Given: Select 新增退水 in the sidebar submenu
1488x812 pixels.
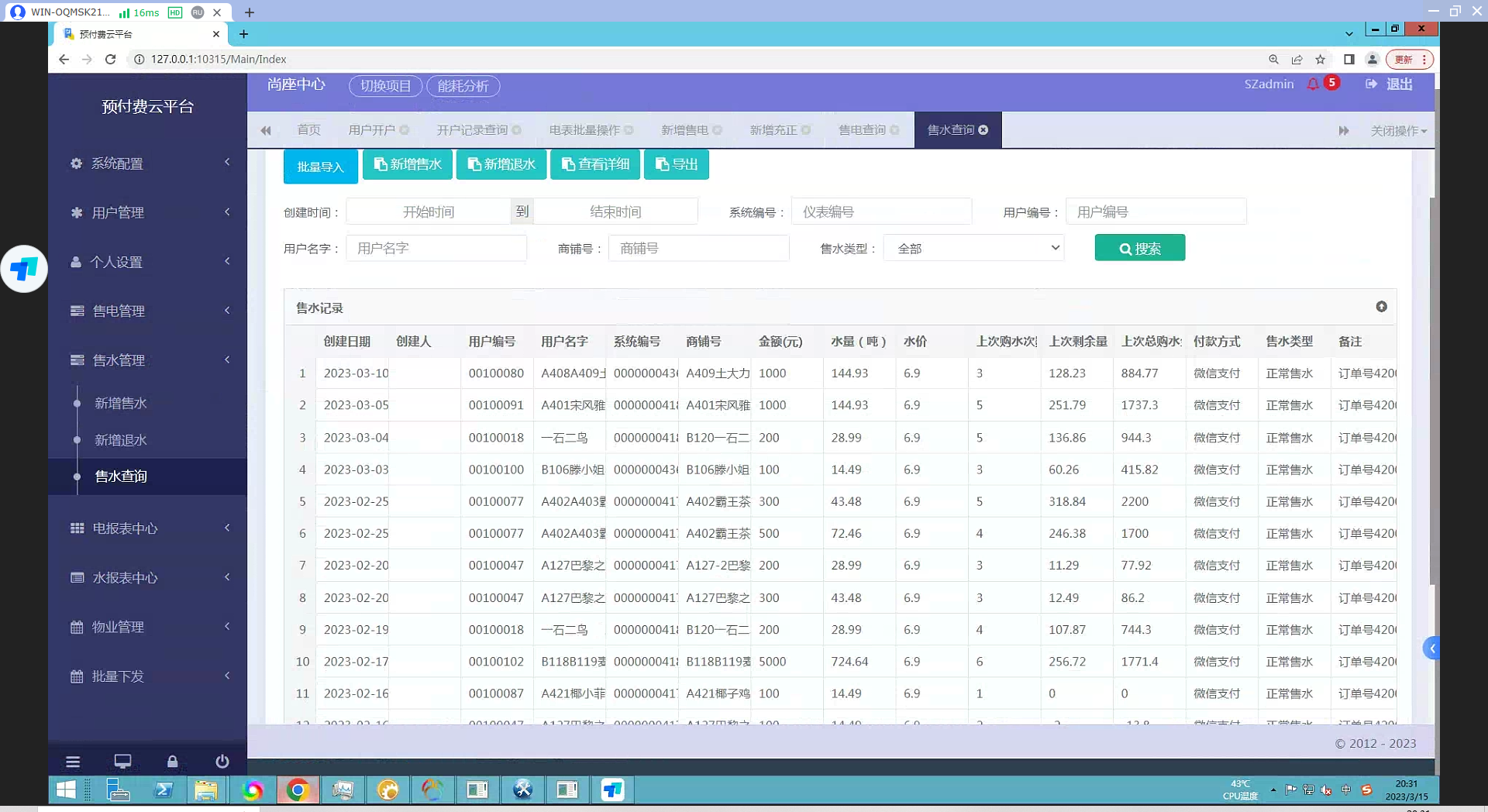Looking at the screenshot, I should (x=121, y=440).
